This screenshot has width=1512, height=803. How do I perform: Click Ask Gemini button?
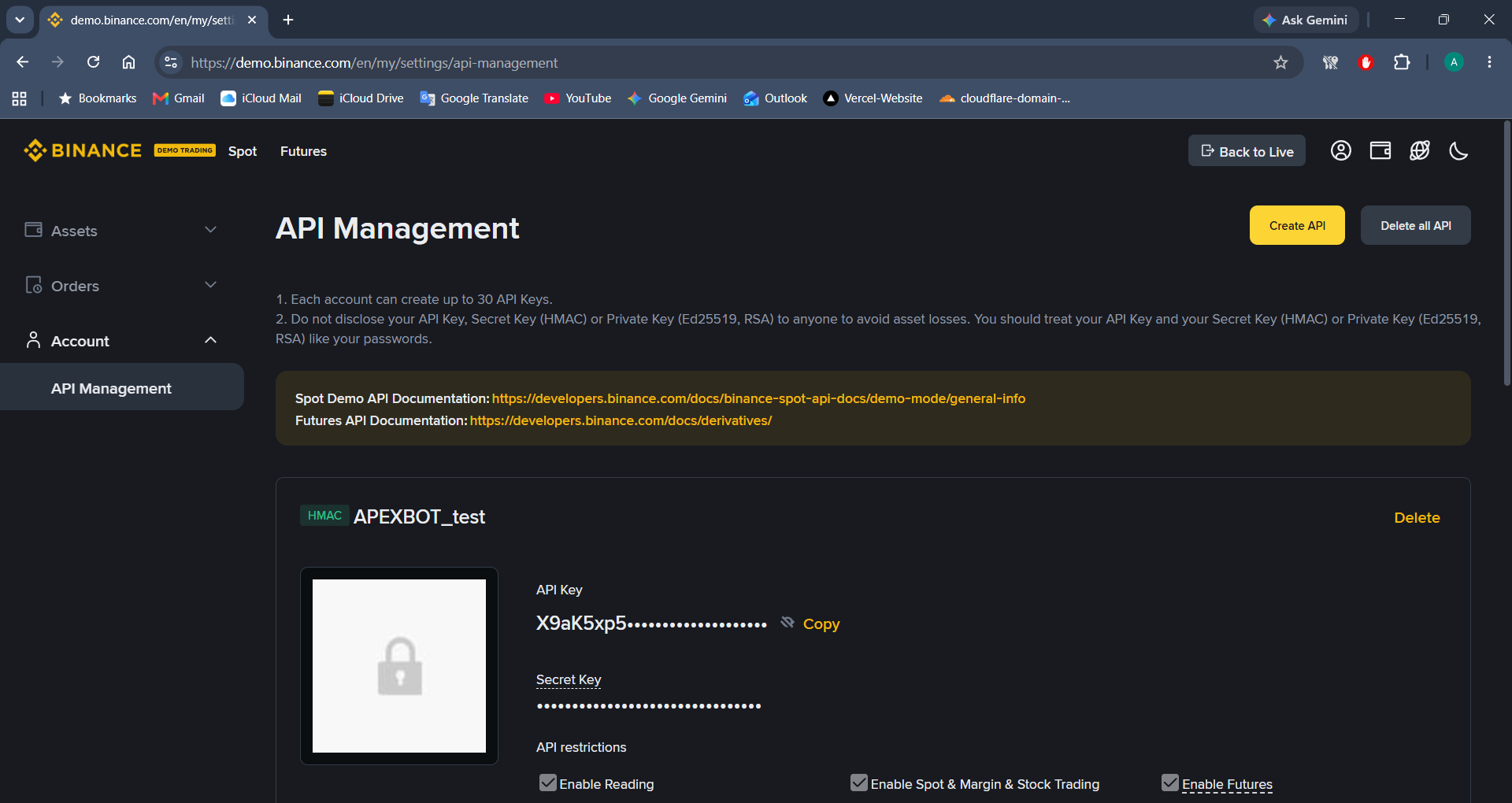[x=1306, y=20]
